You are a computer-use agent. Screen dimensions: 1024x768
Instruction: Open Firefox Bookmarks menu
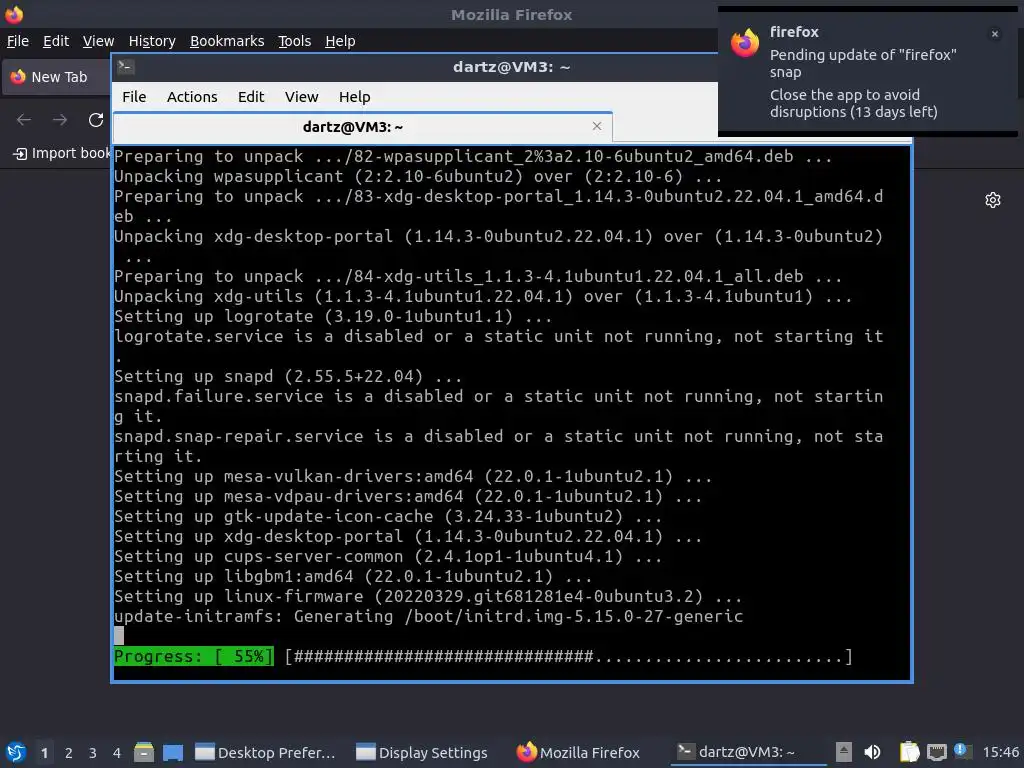pos(227,41)
